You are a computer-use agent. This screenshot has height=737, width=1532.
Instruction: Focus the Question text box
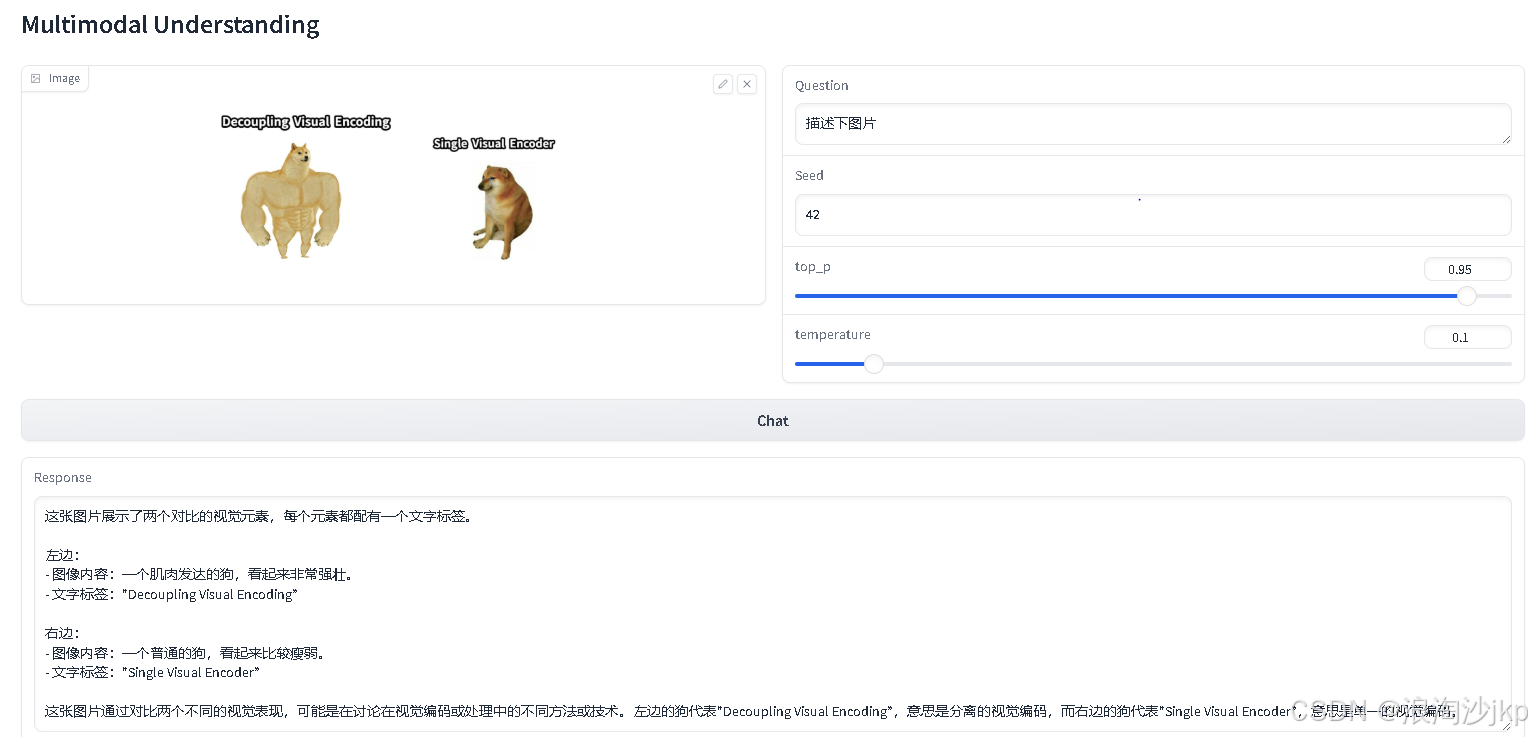[1152, 124]
